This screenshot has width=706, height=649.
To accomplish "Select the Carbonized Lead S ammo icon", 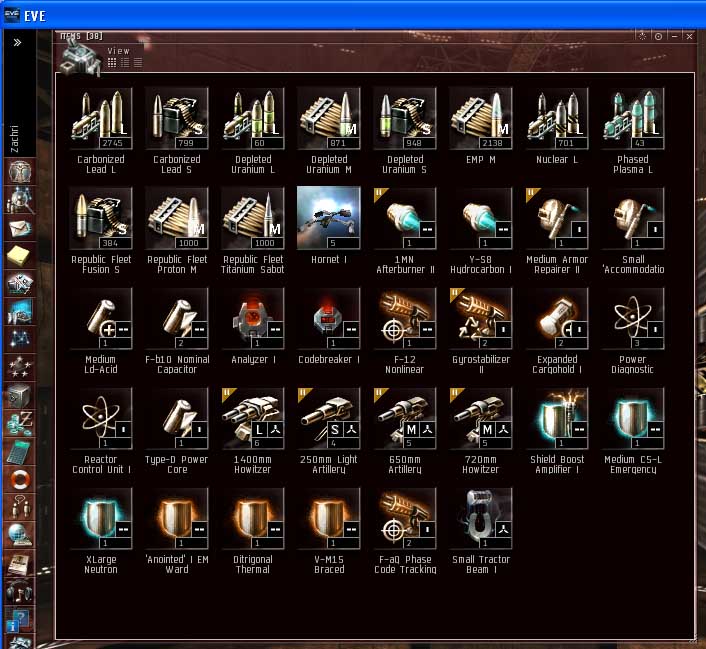I will [x=177, y=118].
